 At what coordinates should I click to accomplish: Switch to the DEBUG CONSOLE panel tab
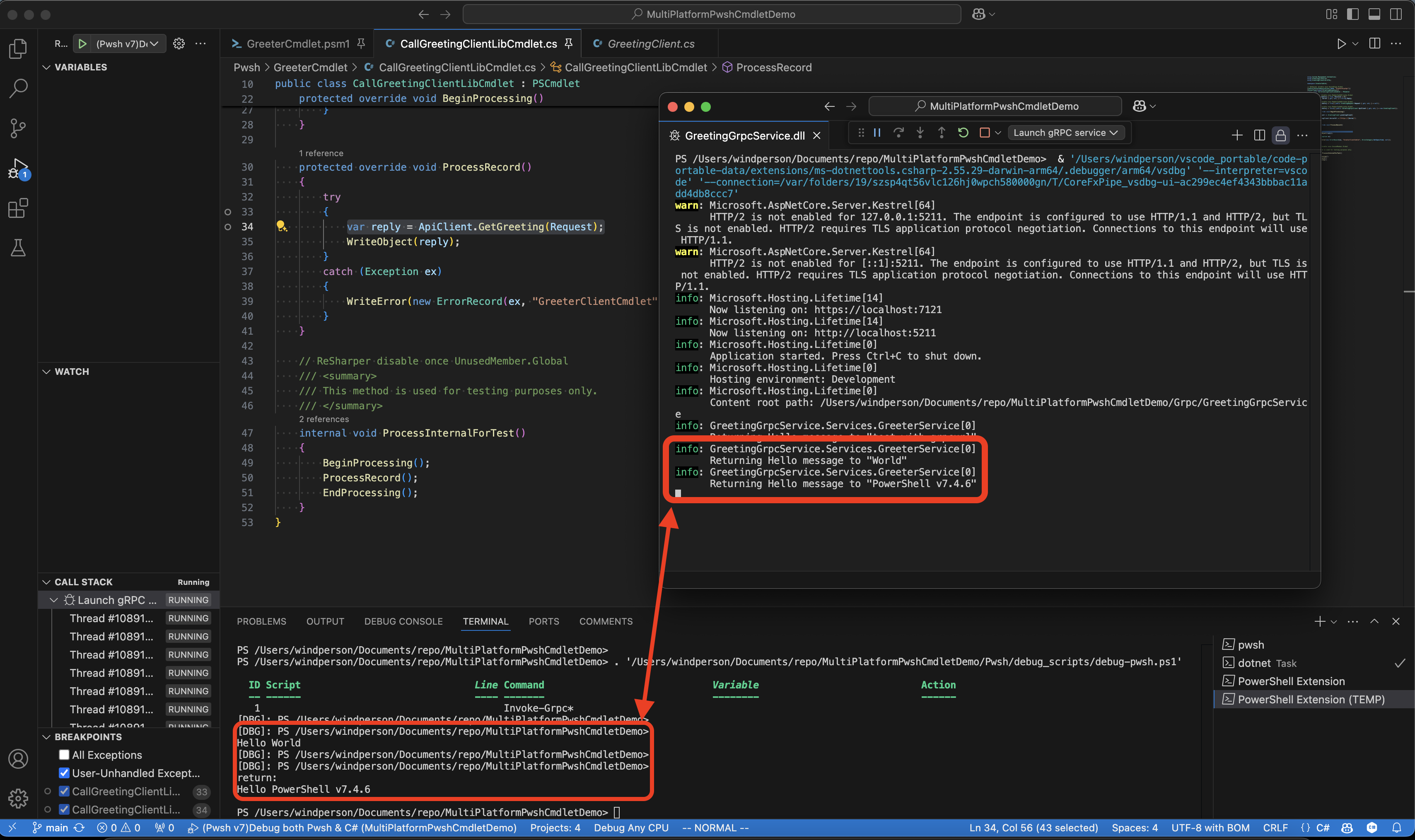[x=403, y=622]
